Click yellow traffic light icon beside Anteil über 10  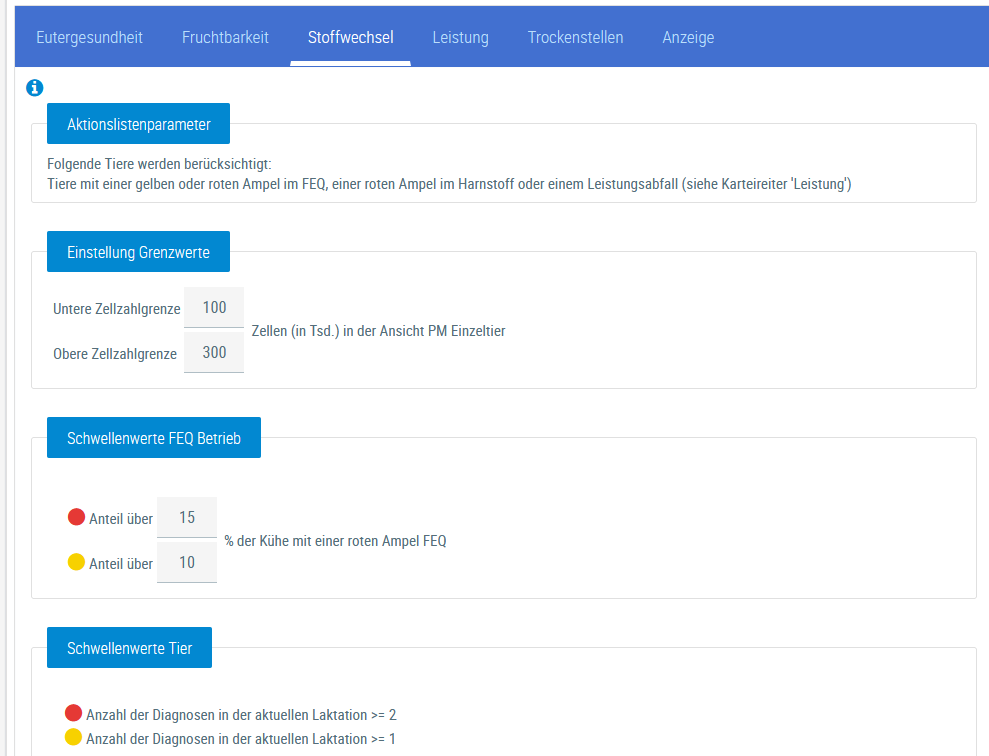[x=76, y=562]
